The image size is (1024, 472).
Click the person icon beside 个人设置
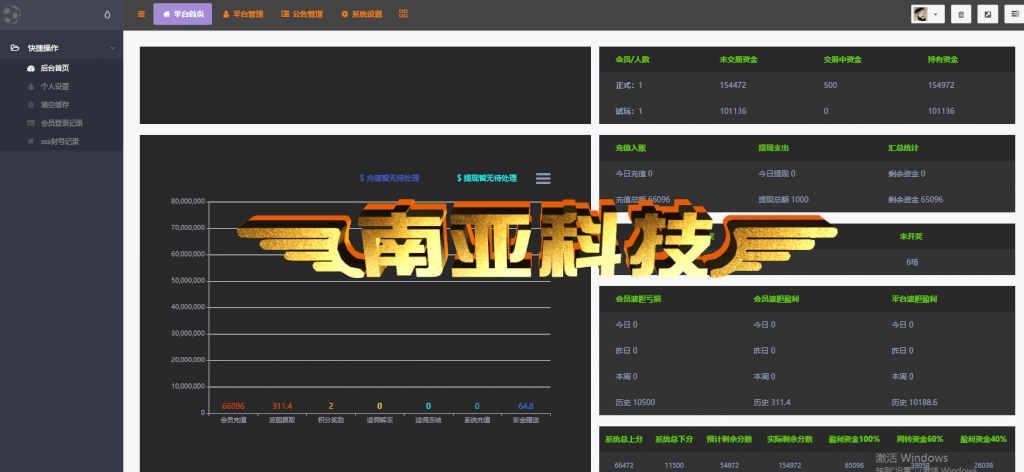coord(31,86)
